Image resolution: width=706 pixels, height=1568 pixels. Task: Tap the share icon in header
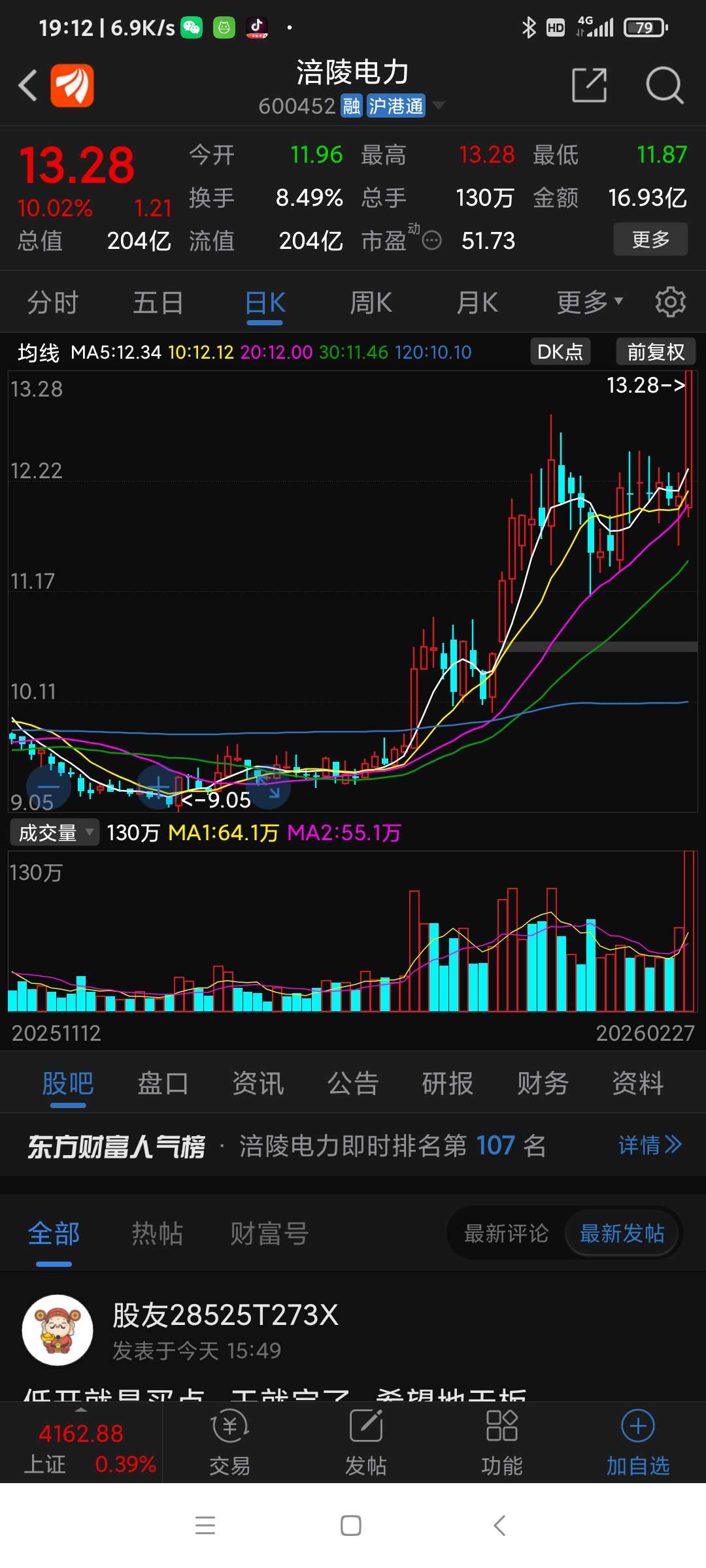[x=589, y=85]
